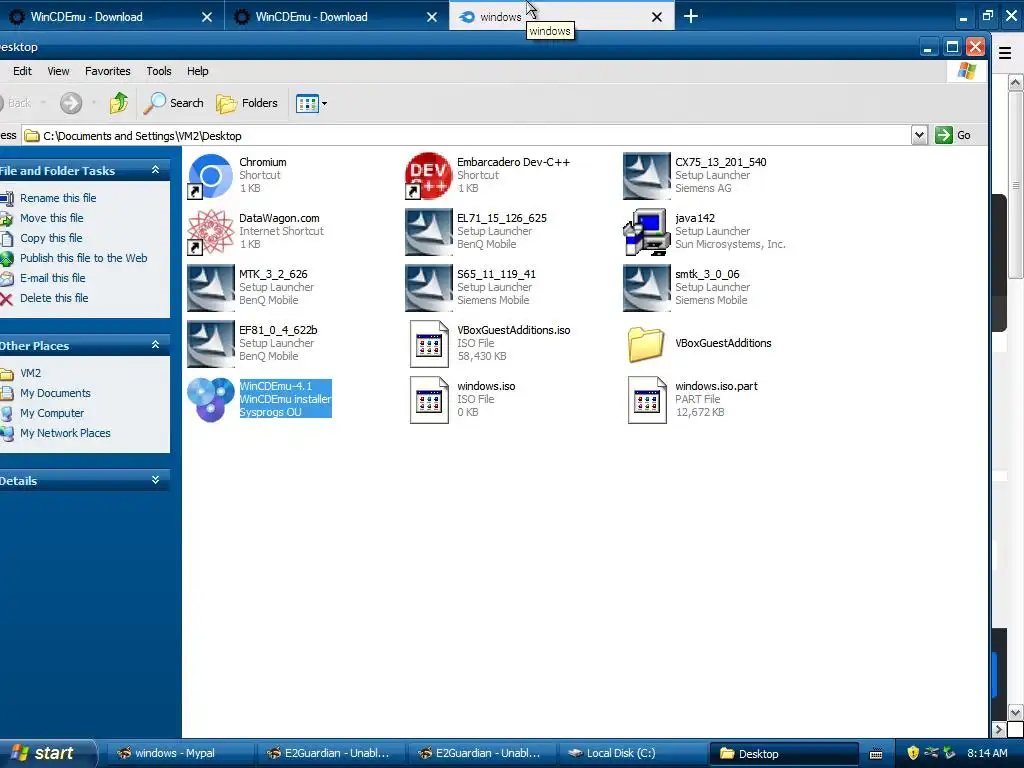Click the 8:14 AM system clock
Viewport: 1024px width, 768px height.
tap(987, 754)
